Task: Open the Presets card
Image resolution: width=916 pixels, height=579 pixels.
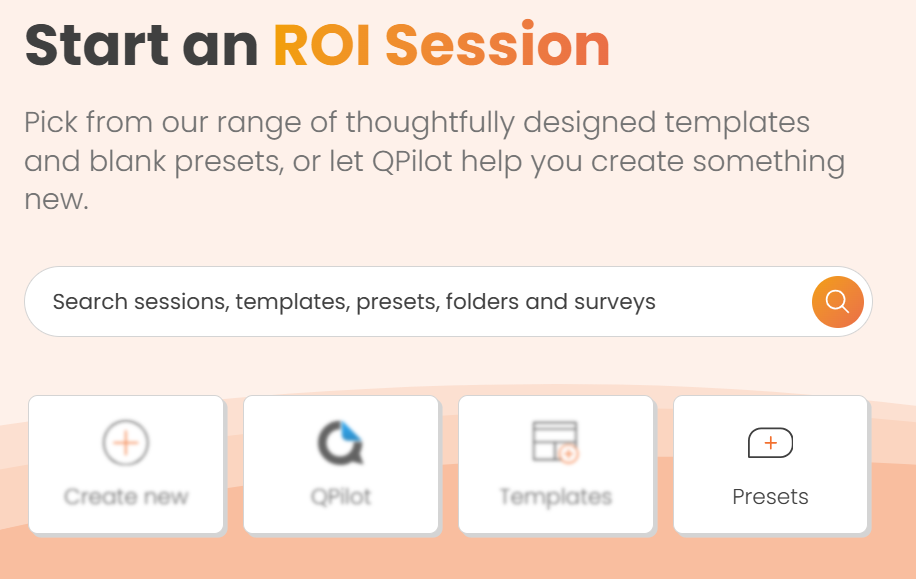Action: click(x=771, y=464)
